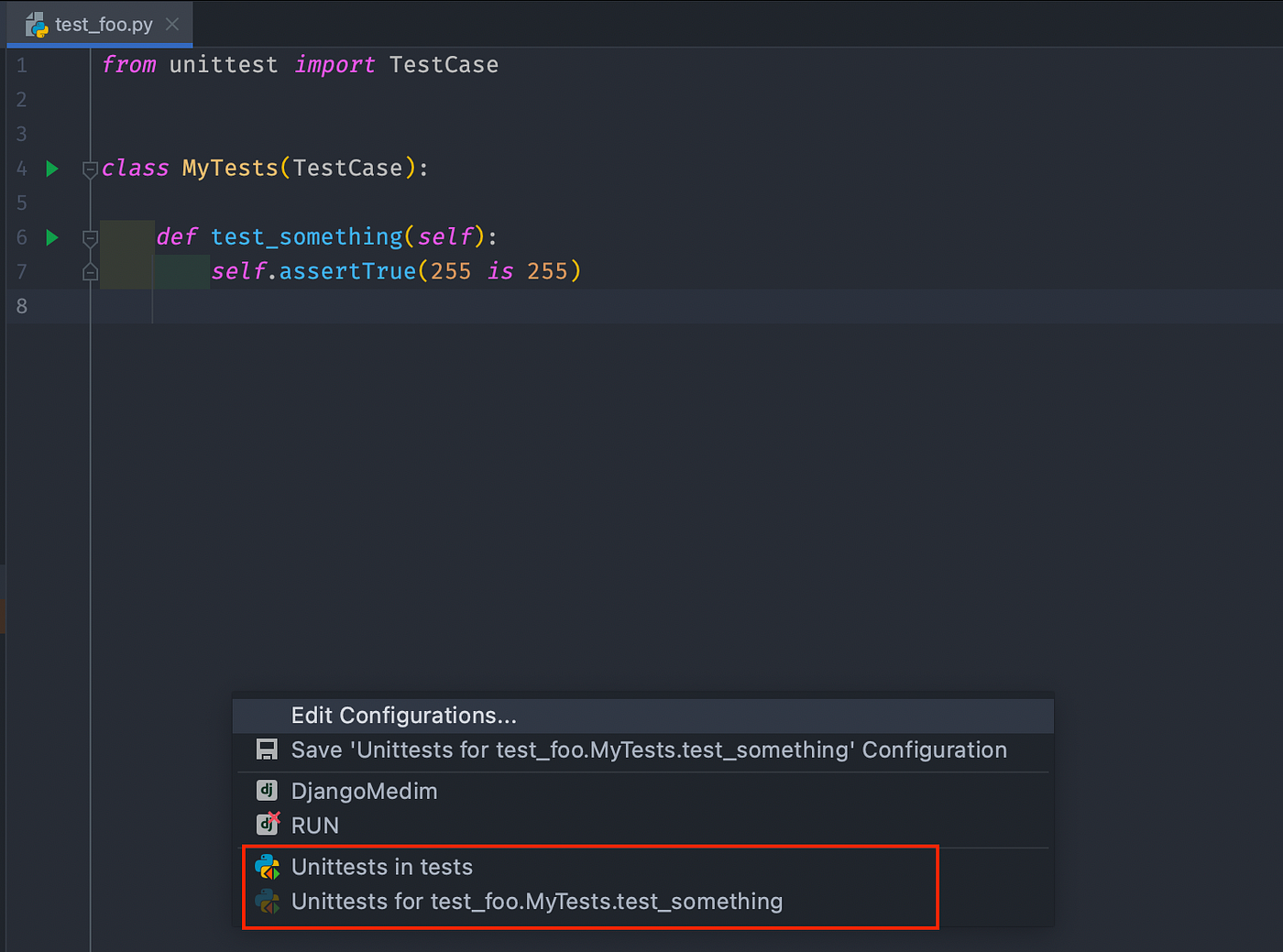
Task: Open Edit Configurations from the menu
Action: coord(403,716)
